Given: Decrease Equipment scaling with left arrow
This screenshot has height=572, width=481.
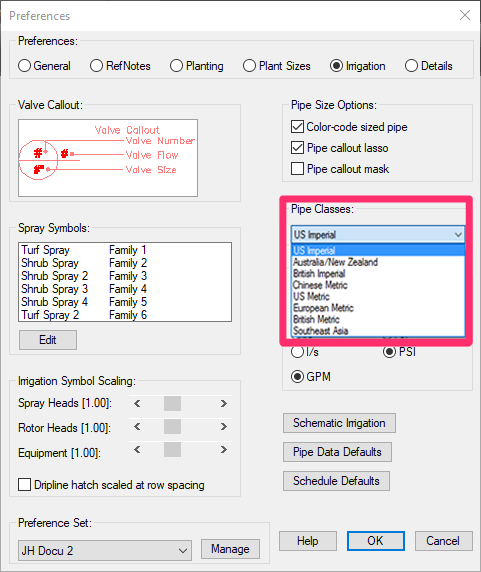Looking at the screenshot, I should (137, 450).
